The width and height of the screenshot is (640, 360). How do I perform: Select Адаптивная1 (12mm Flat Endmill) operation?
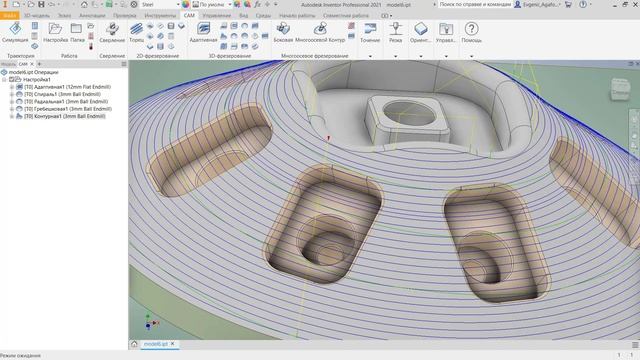click(x=67, y=87)
